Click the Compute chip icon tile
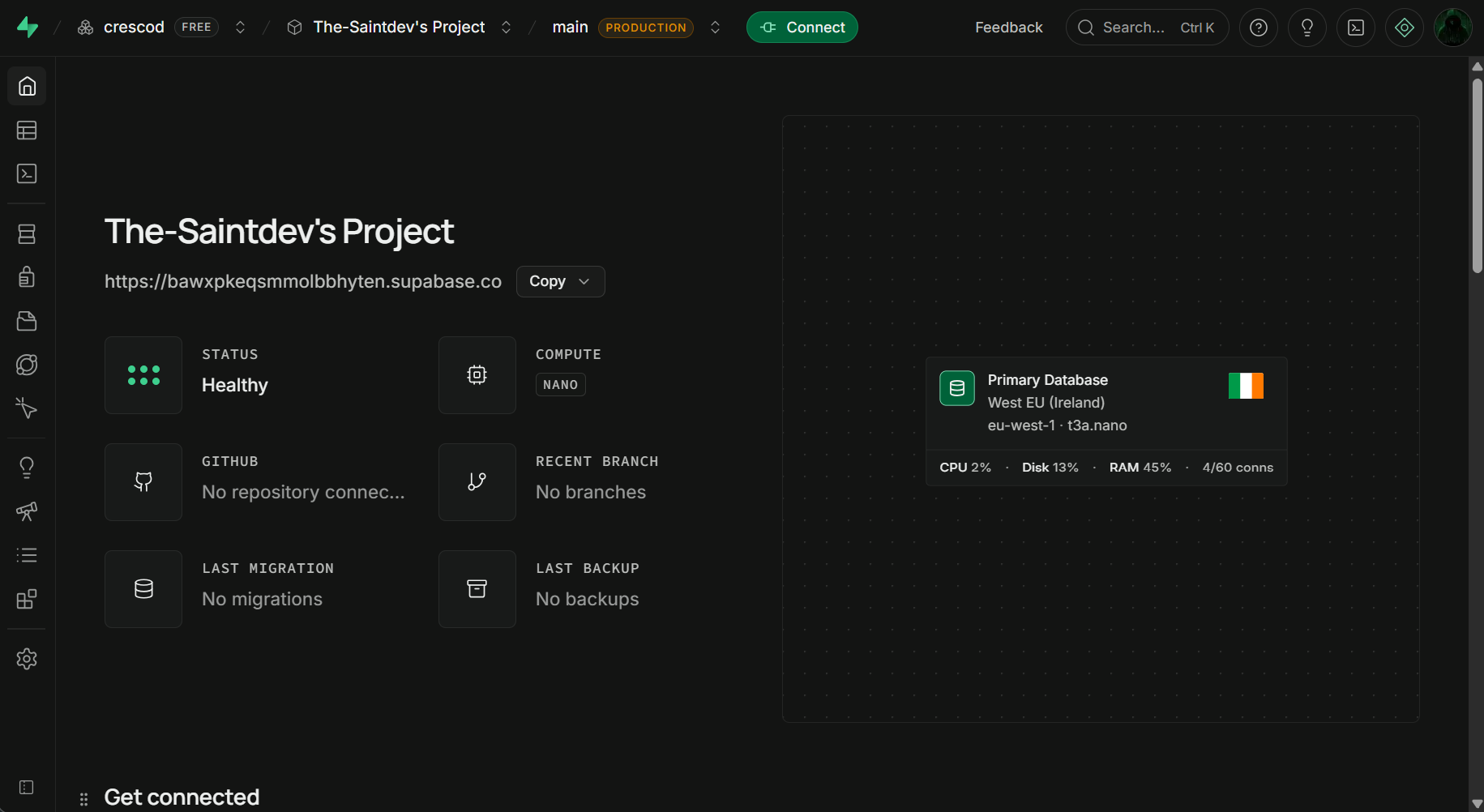 tap(477, 375)
